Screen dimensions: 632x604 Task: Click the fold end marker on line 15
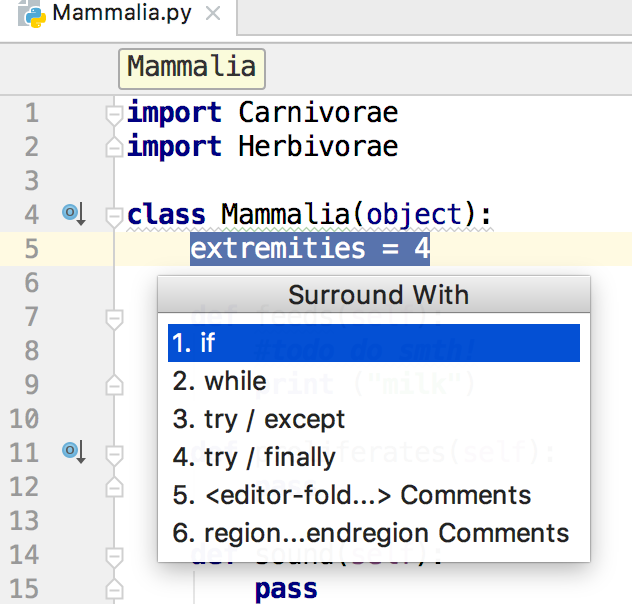tap(114, 589)
